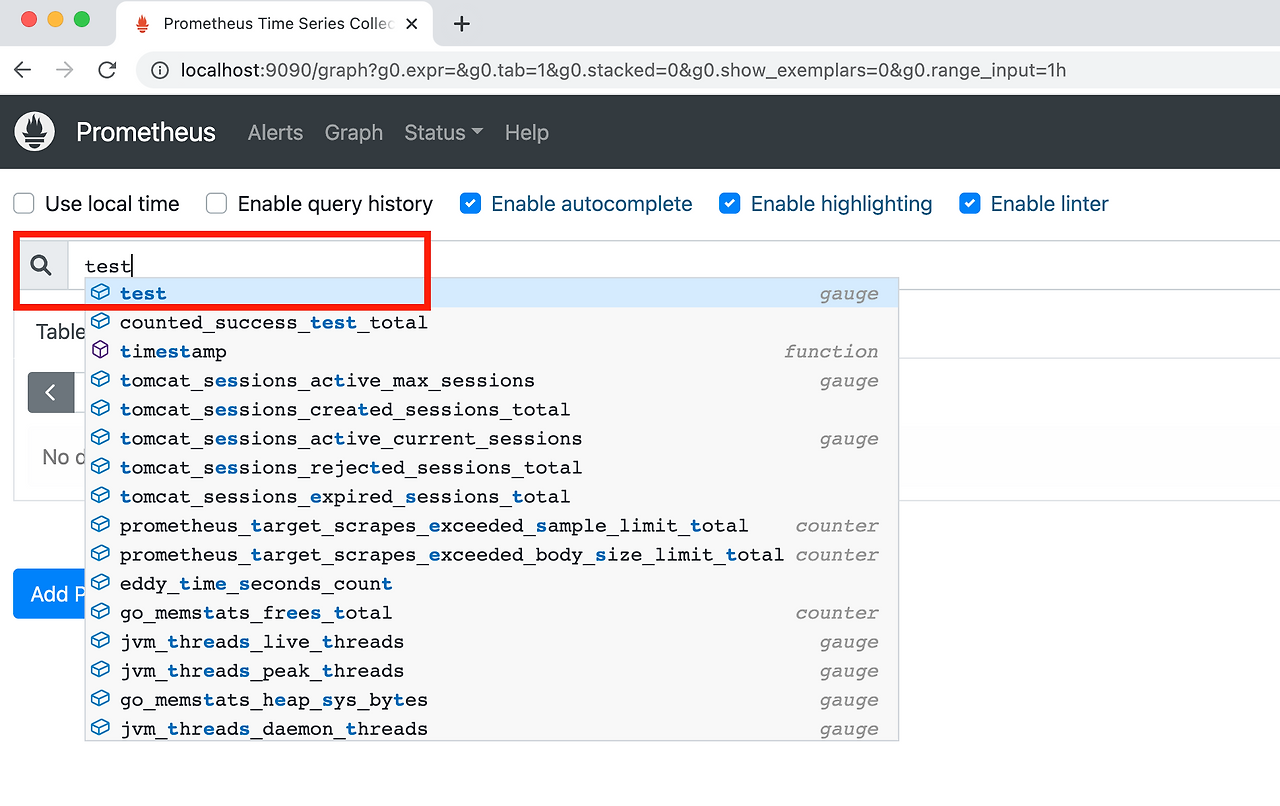Select the test autocomplete suggestion

click(x=491, y=293)
